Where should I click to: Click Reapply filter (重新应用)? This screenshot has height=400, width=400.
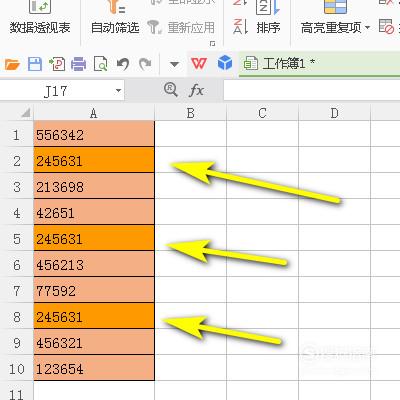182,27
